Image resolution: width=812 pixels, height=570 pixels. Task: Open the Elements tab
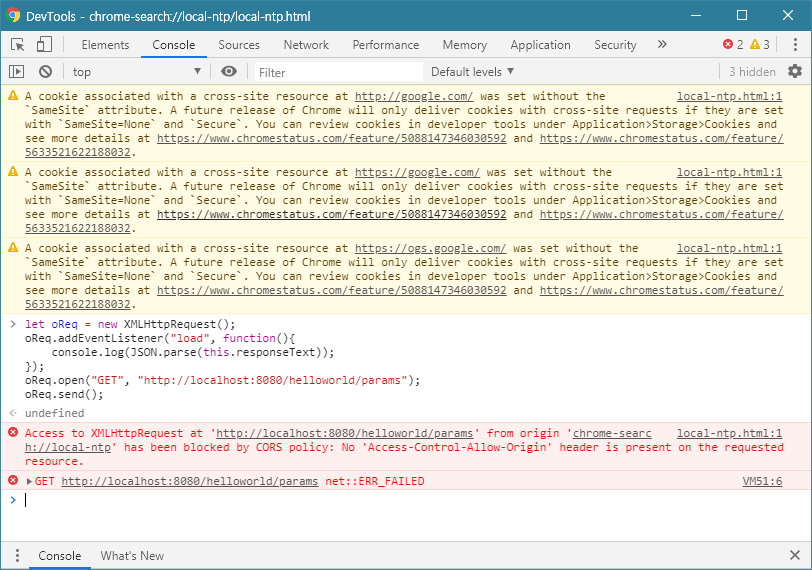tap(105, 45)
